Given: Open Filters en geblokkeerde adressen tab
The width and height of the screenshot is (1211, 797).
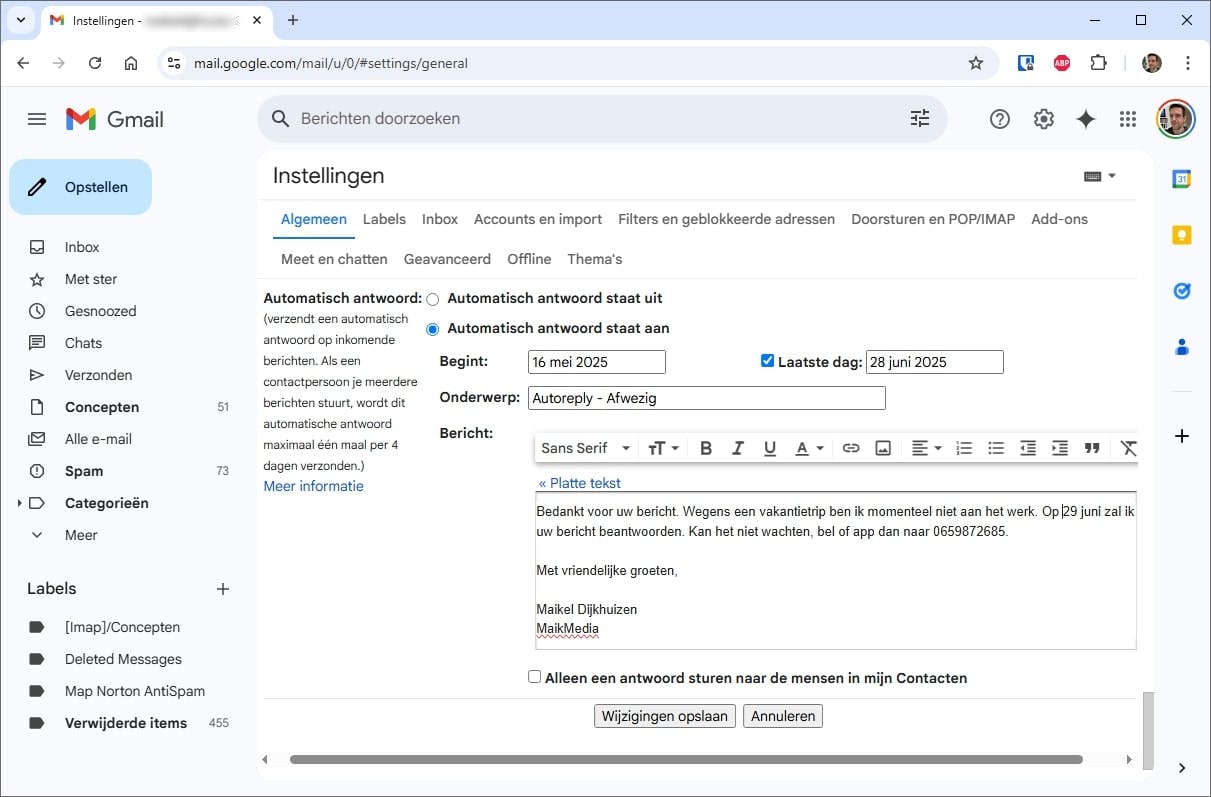Looking at the screenshot, I should click(x=726, y=219).
